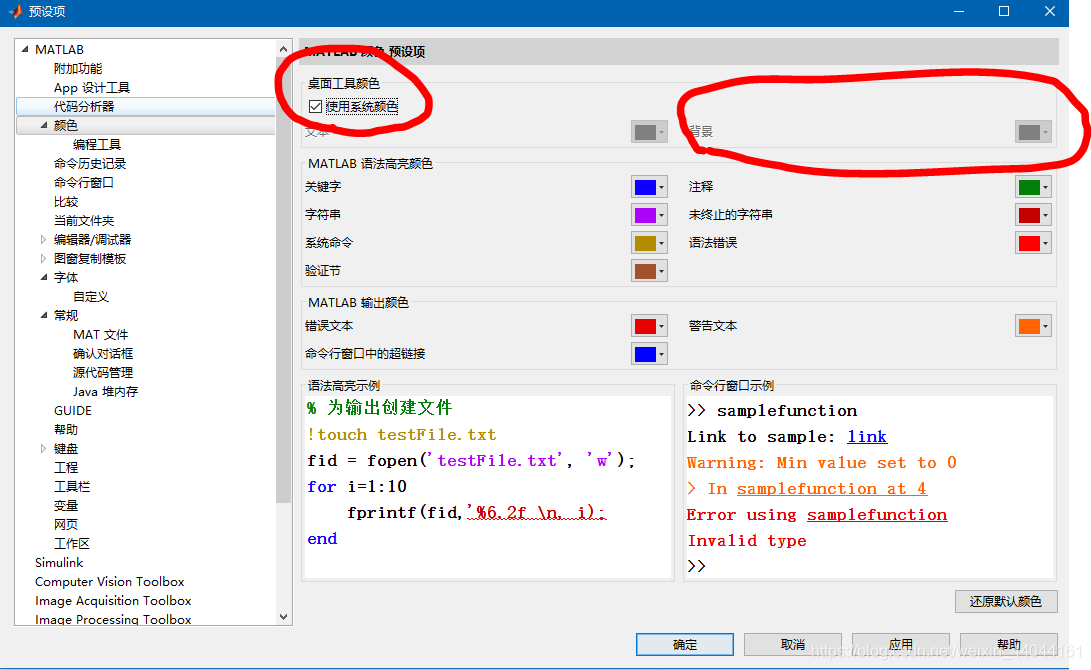Select 工作区 in the tree
The width and height of the screenshot is (1091, 670).
pos(72,544)
